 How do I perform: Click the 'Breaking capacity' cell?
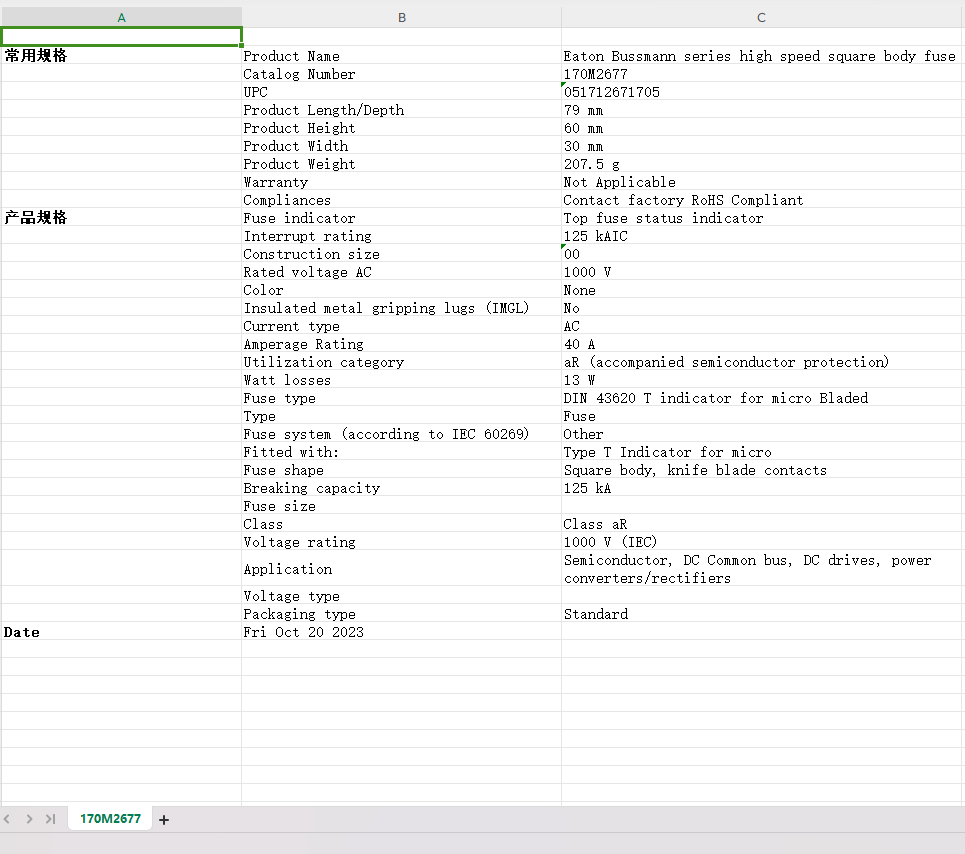tap(401, 488)
